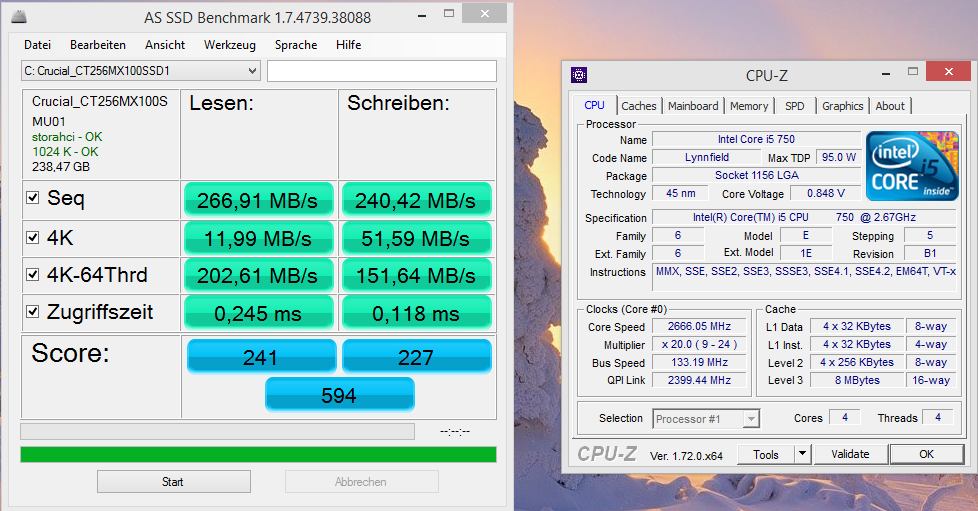Toggle the Zugriffszeit test checkbox
Image resolution: width=978 pixels, height=511 pixels.
32,311
